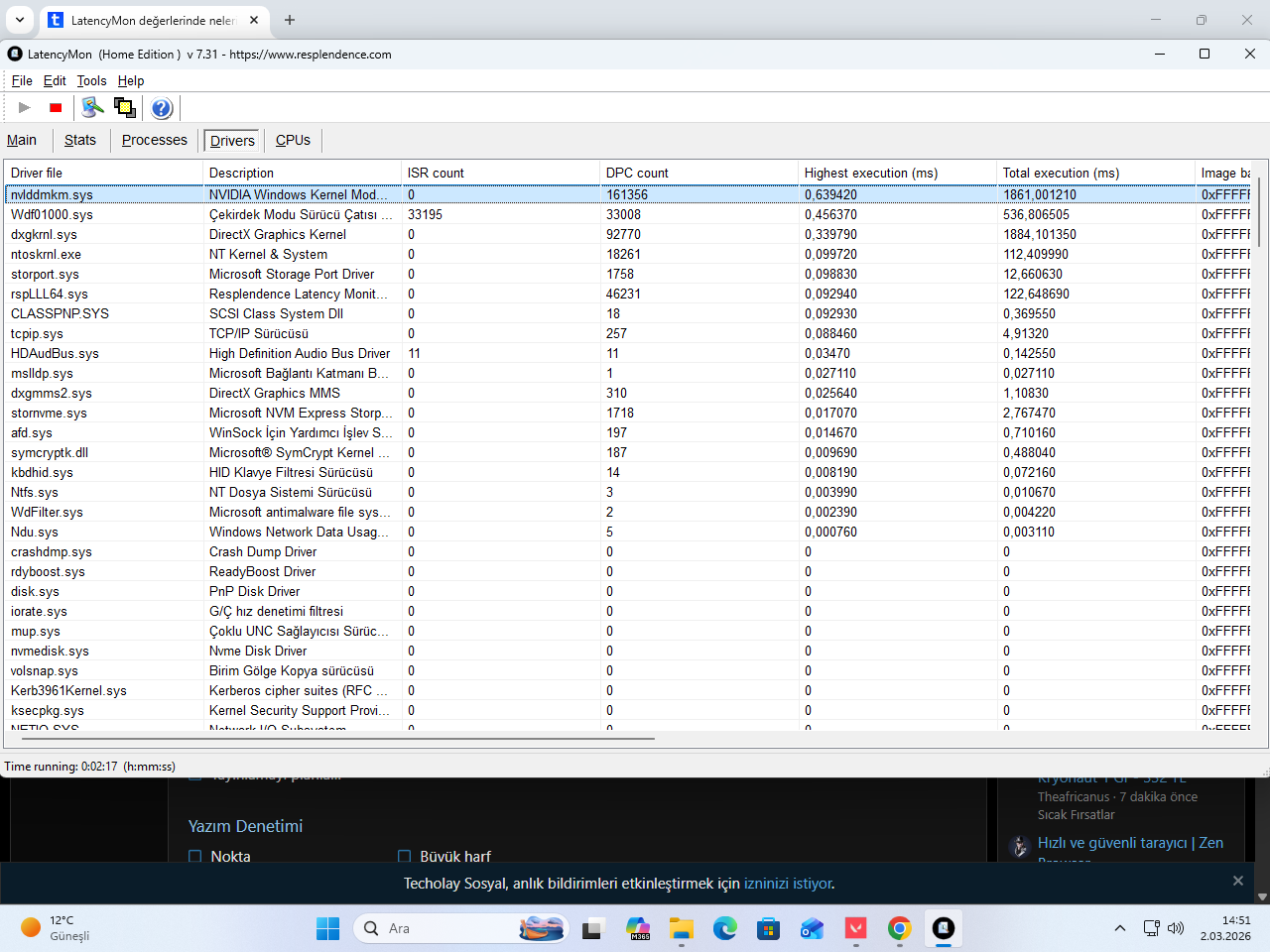Click the izninizi istiyor link
1270x952 pixels.
pos(789,884)
